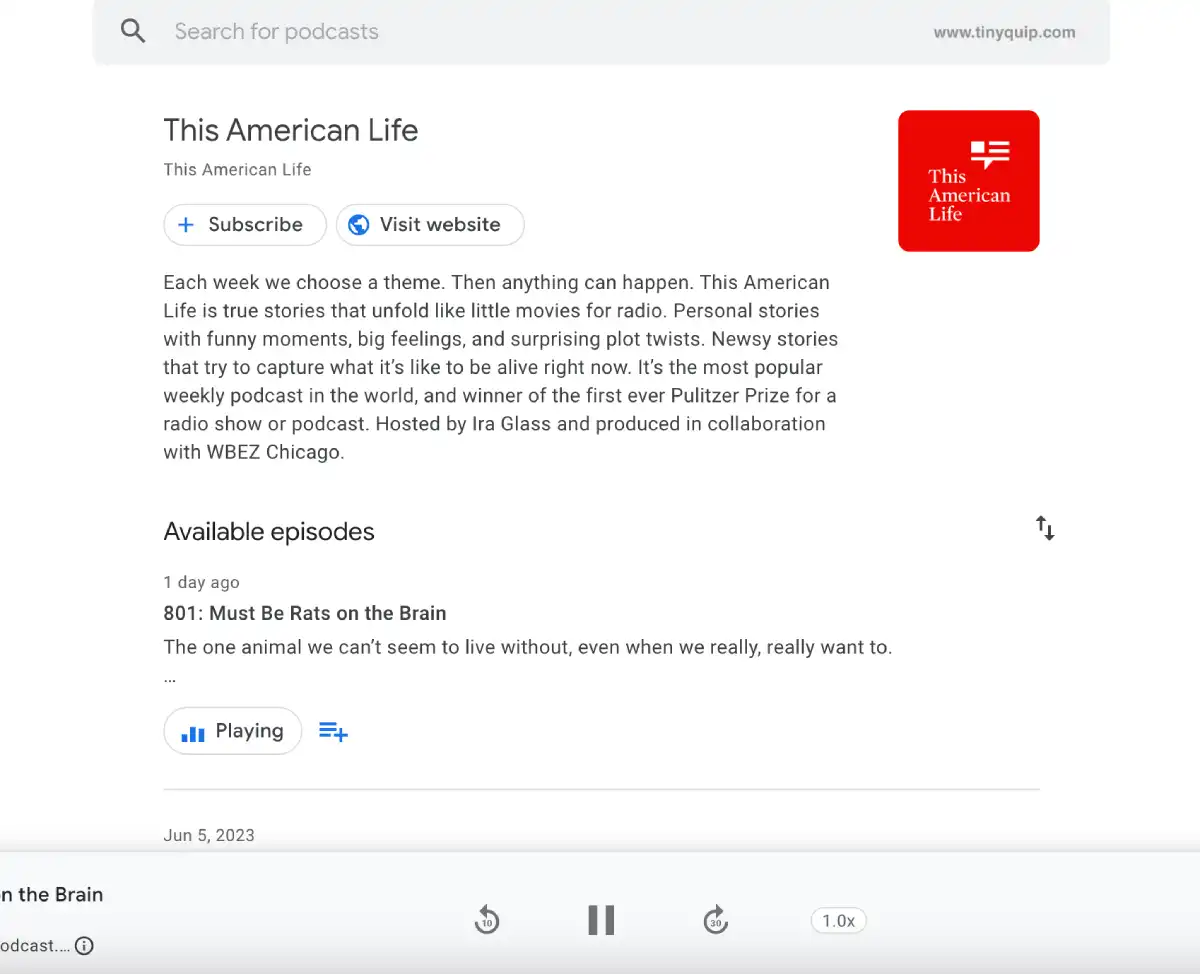1200x974 pixels.
Task: Click the www.tinyquip.com label
Action: [x=1004, y=31]
